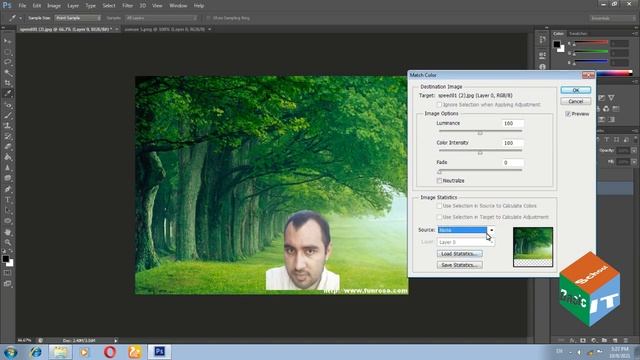Toggle Quick Mask mode icon
Viewport: 640px width, 360px height.
coord(8,273)
